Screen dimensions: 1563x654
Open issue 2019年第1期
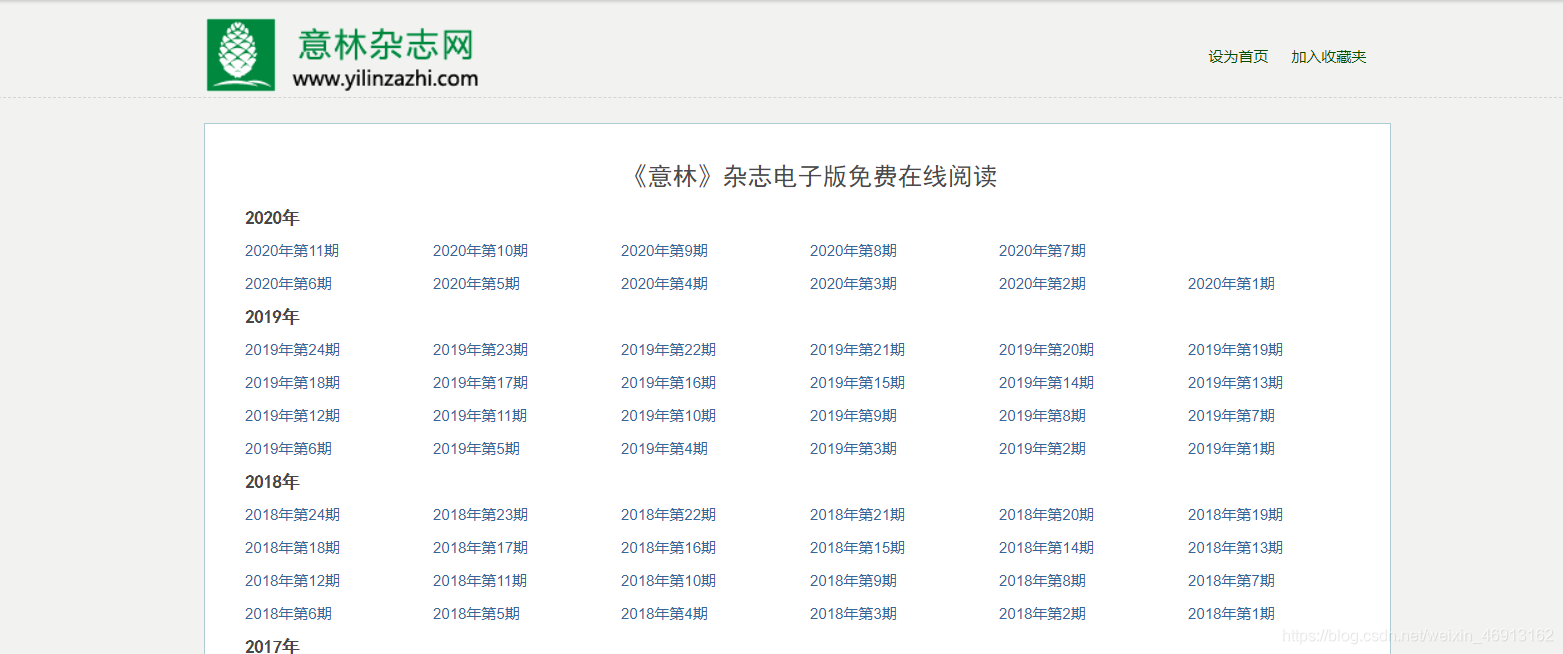pos(1231,449)
